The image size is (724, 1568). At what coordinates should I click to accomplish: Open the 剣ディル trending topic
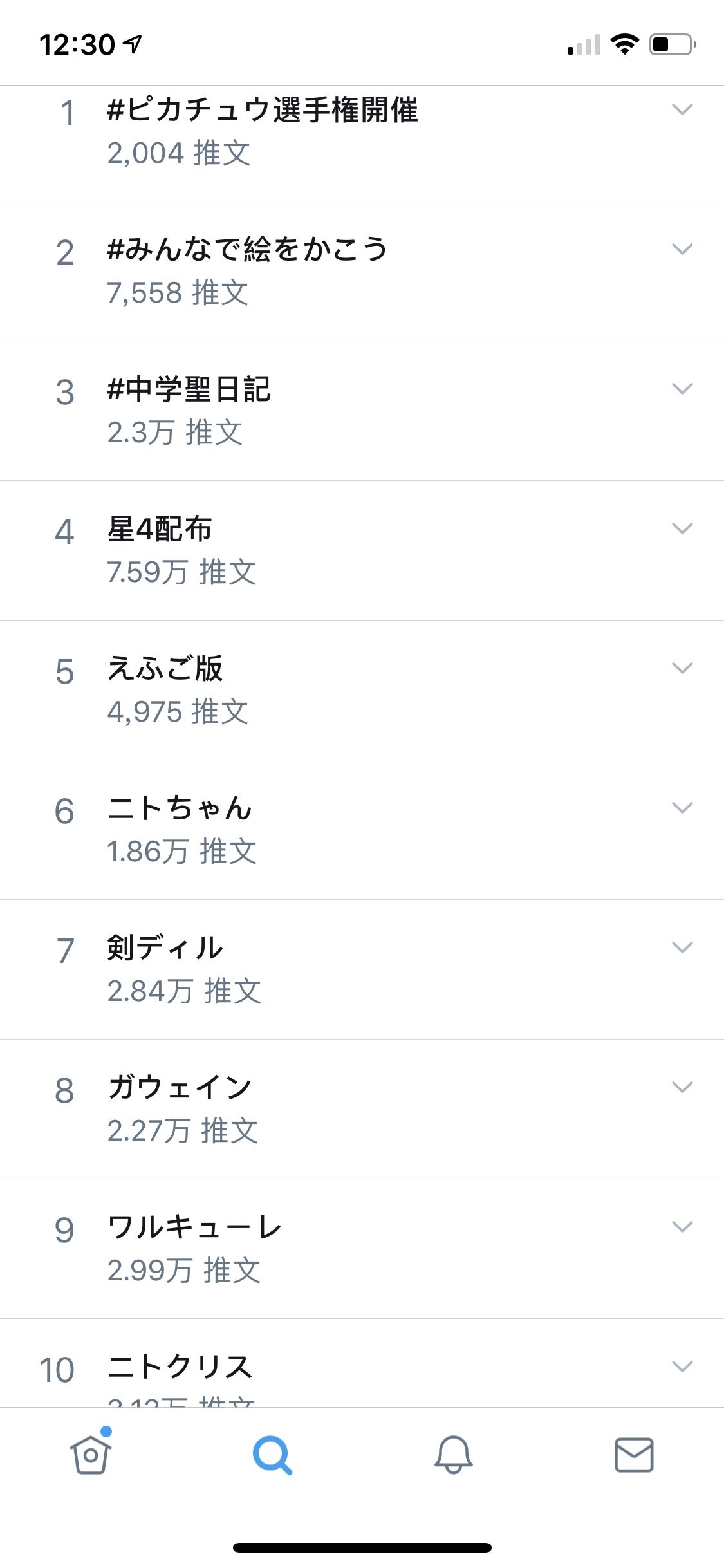362,969
